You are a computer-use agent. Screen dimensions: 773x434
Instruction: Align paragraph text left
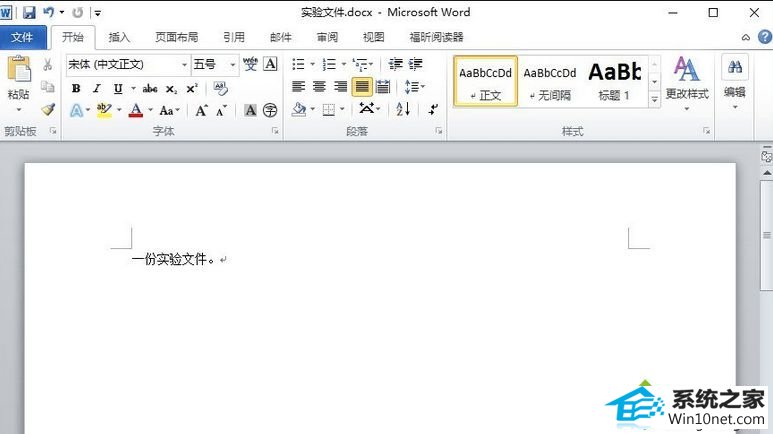coord(298,87)
